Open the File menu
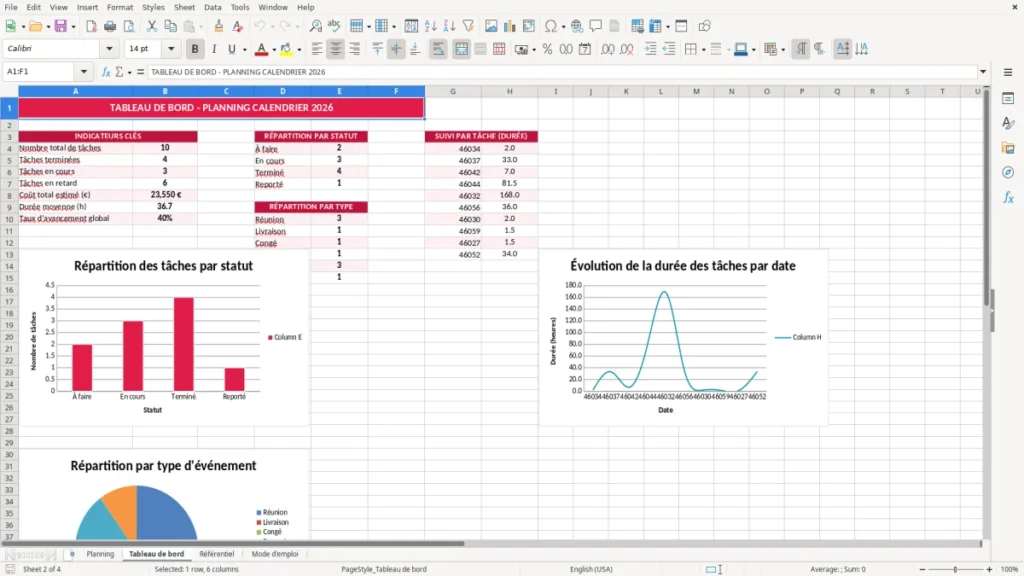The height and width of the screenshot is (576, 1024). [x=11, y=7]
